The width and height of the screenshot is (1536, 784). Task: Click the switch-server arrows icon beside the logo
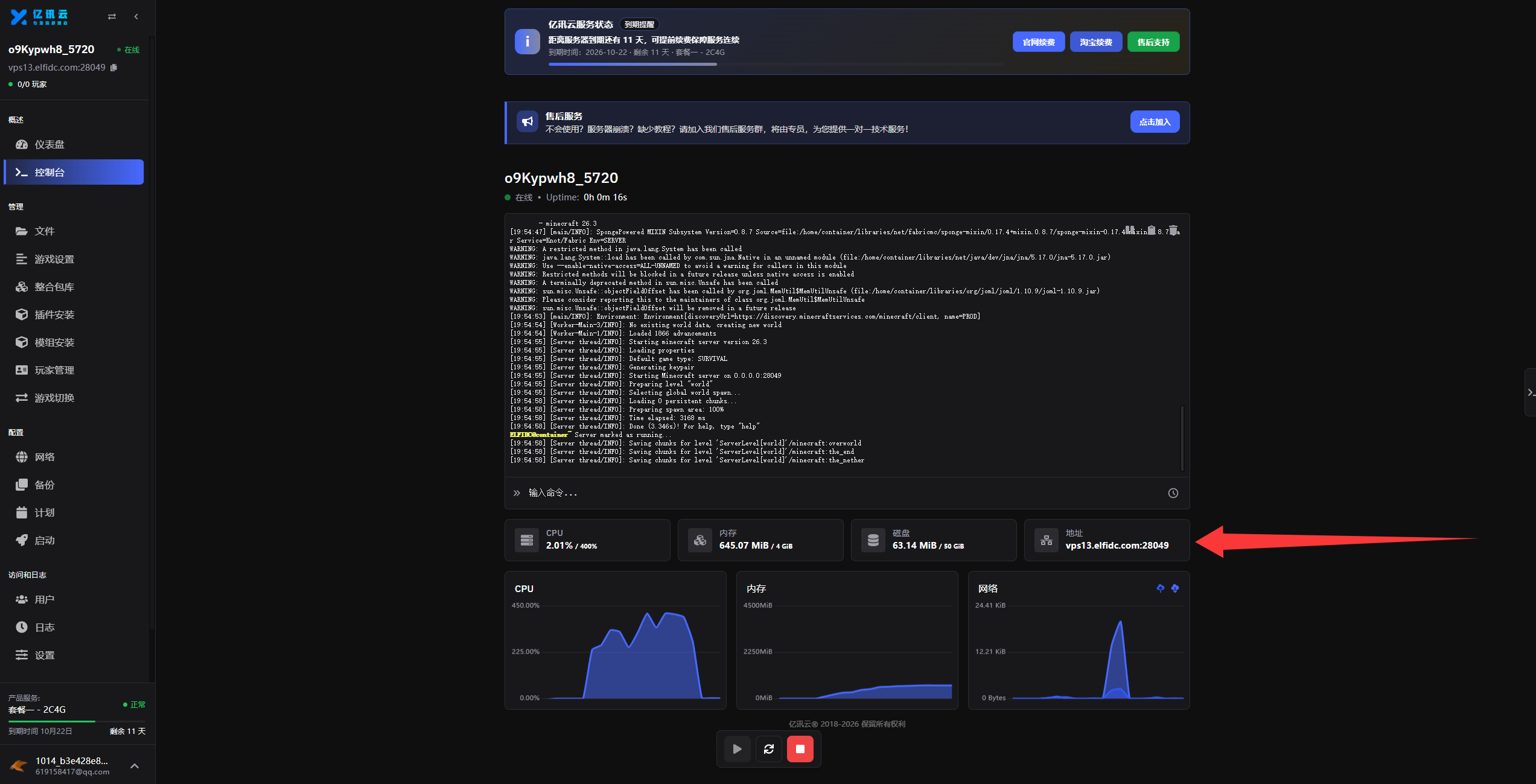pos(112,17)
